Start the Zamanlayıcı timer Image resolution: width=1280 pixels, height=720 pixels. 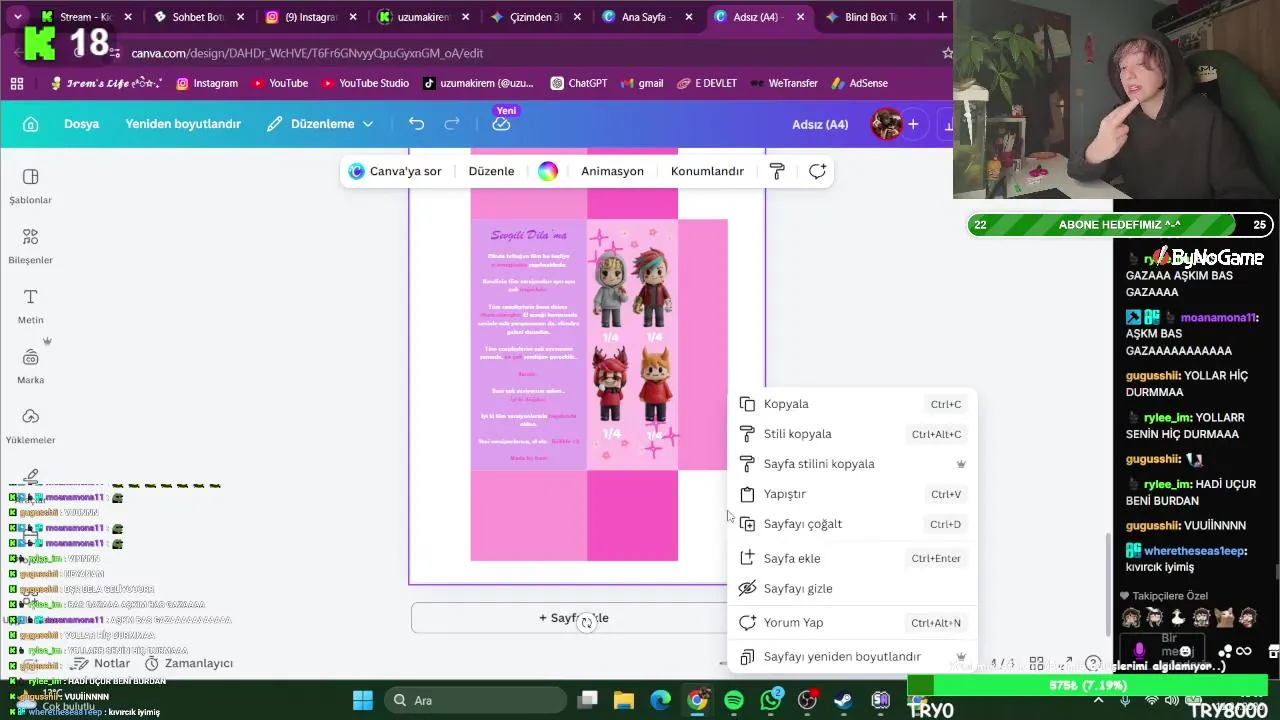[189, 663]
